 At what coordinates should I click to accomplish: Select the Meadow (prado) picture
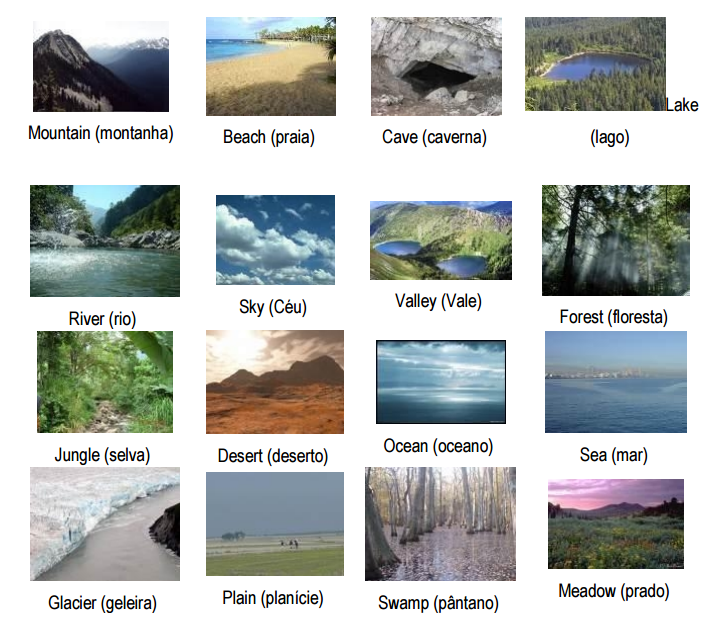(x=616, y=524)
